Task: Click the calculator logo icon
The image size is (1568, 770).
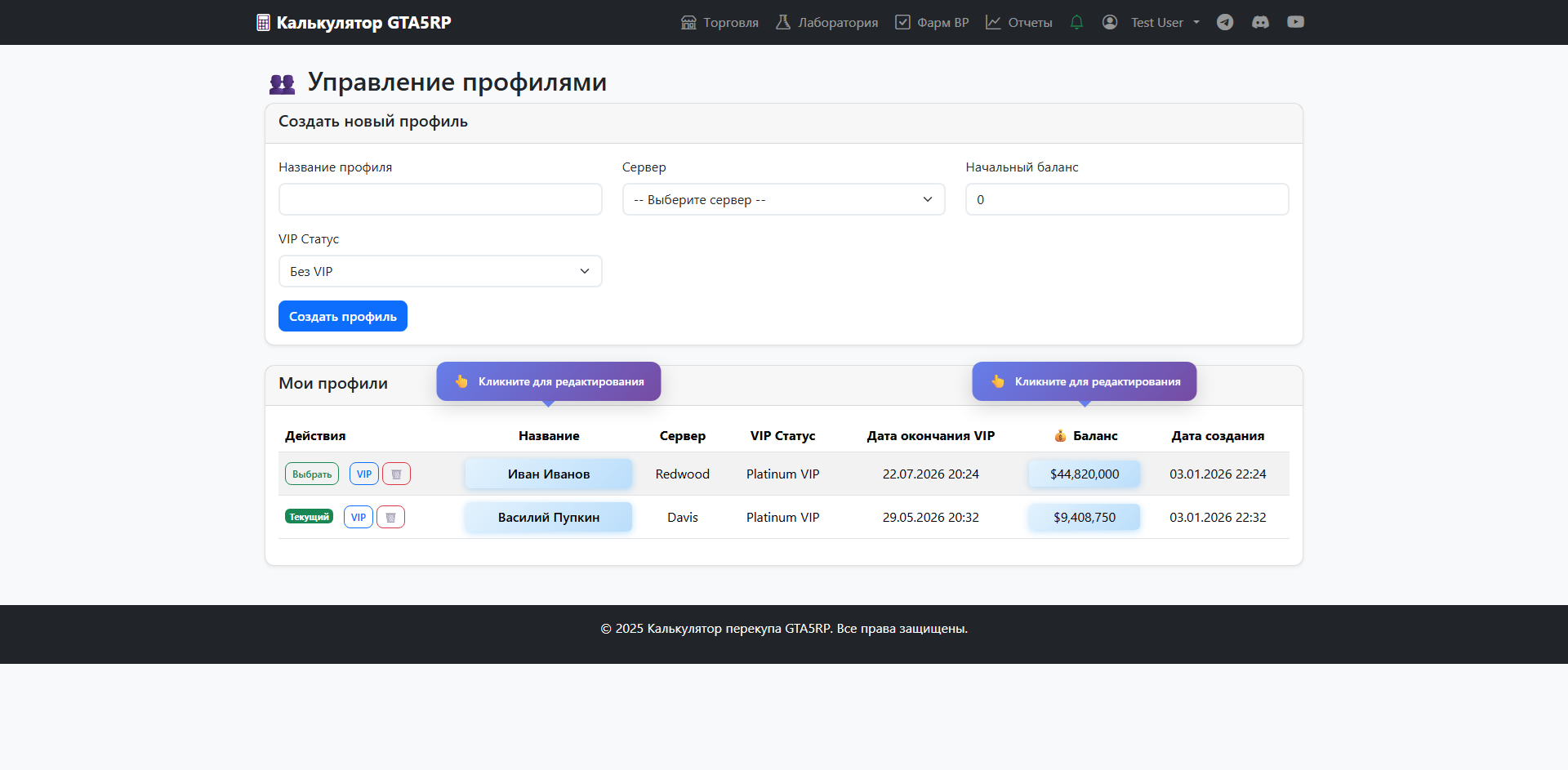Action: coord(263,22)
